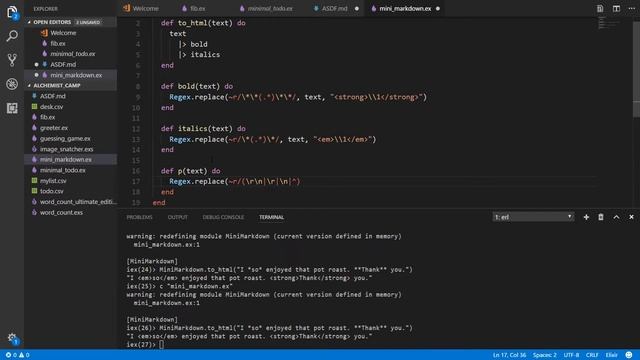Open the Output panel tab

coord(178,217)
